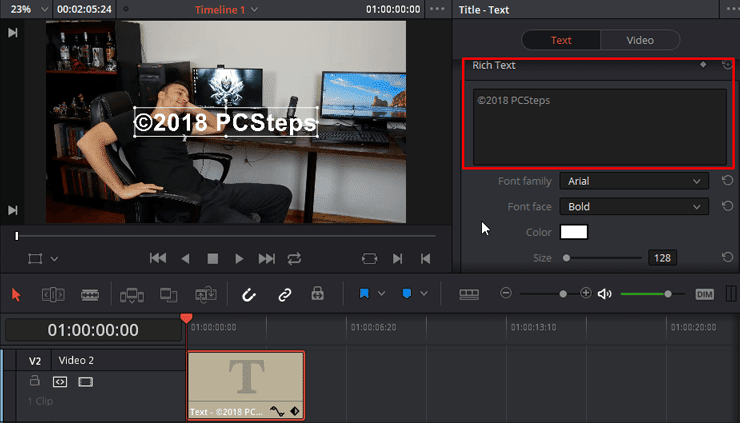Toggle V2 track lock
This screenshot has width=740, height=423.
[x=34, y=381]
